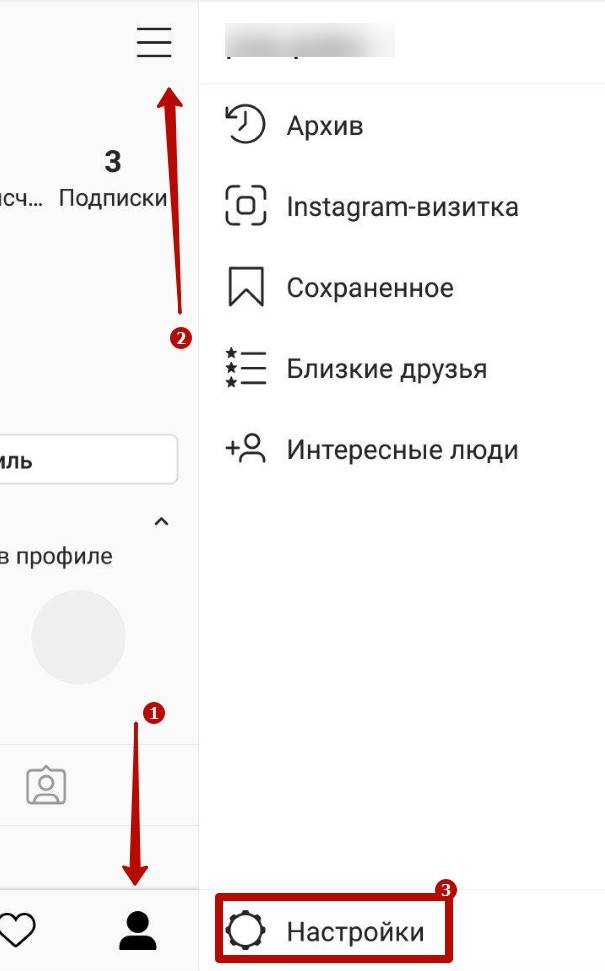
Task: Select Близкие друзья in the menu
Action: (x=386, y=369)
